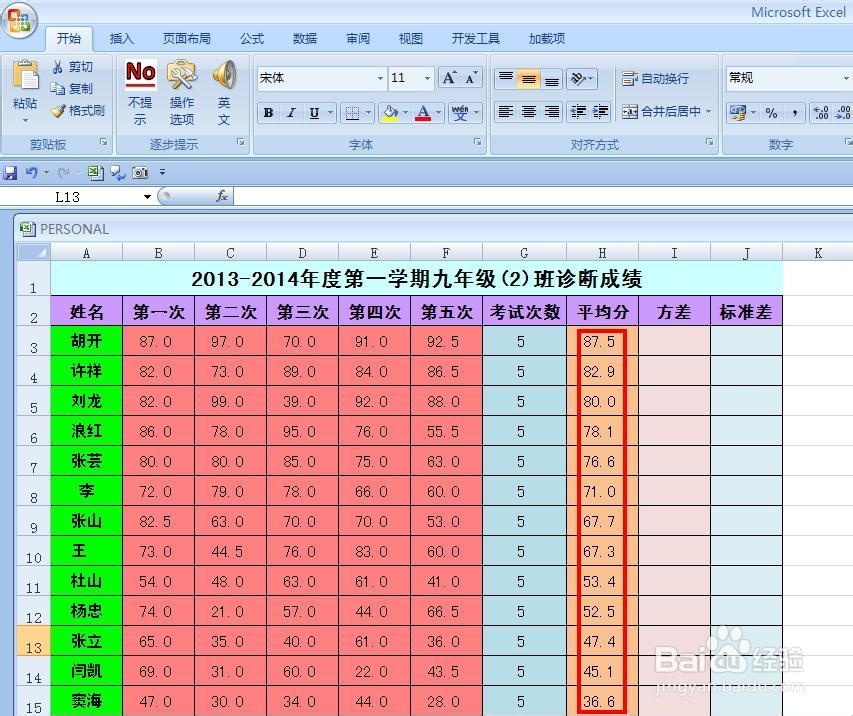Enable 自动换行 text wrapping
This screenshot has height=716, width=853.
tap(666, 78)
